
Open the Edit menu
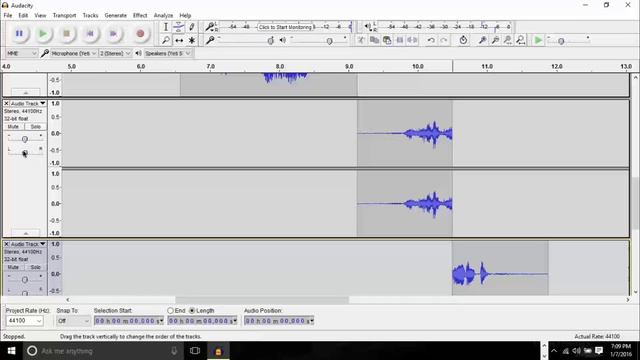[23, 16]
